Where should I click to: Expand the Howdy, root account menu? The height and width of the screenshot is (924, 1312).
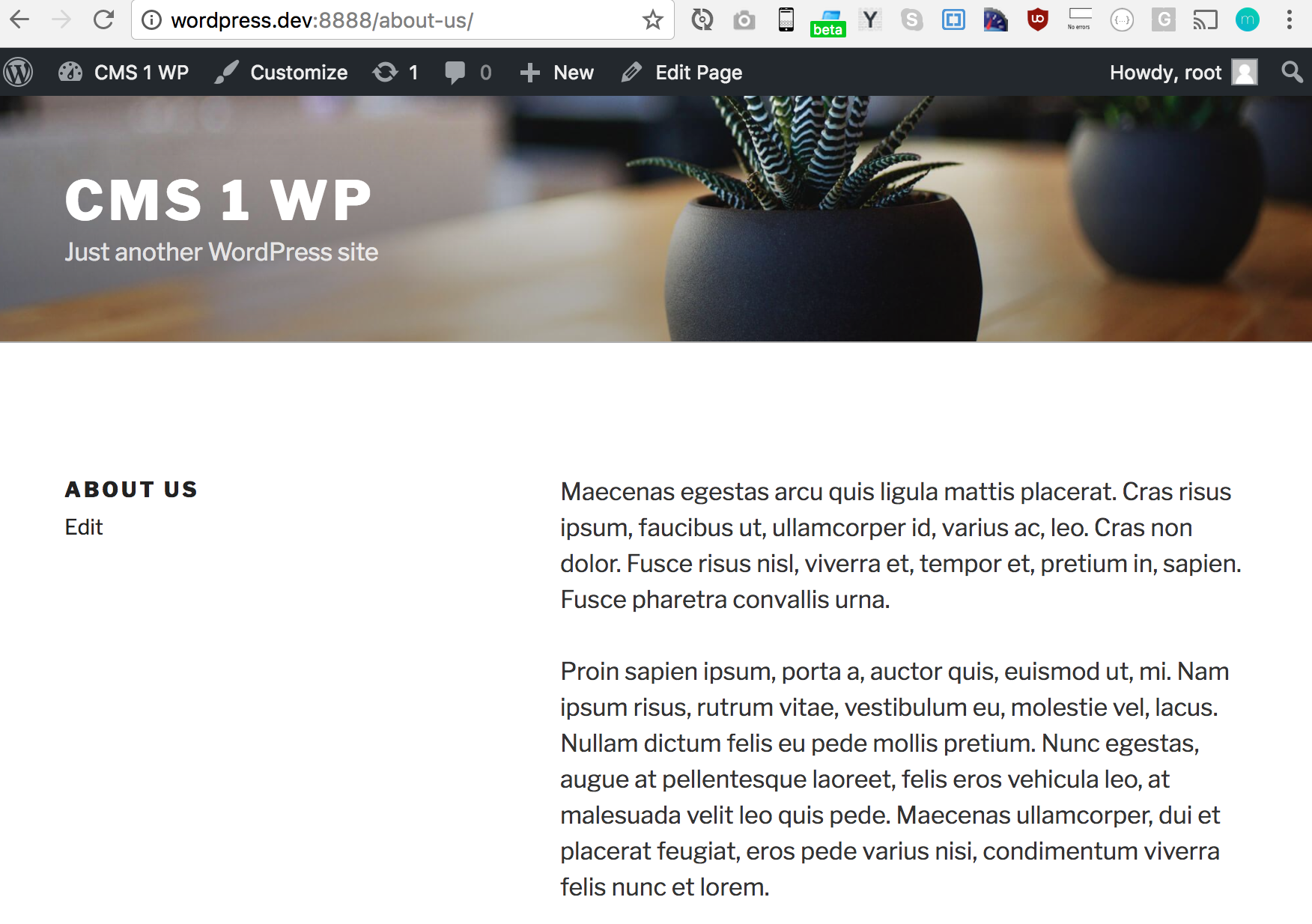click(x=1183, y=73)
